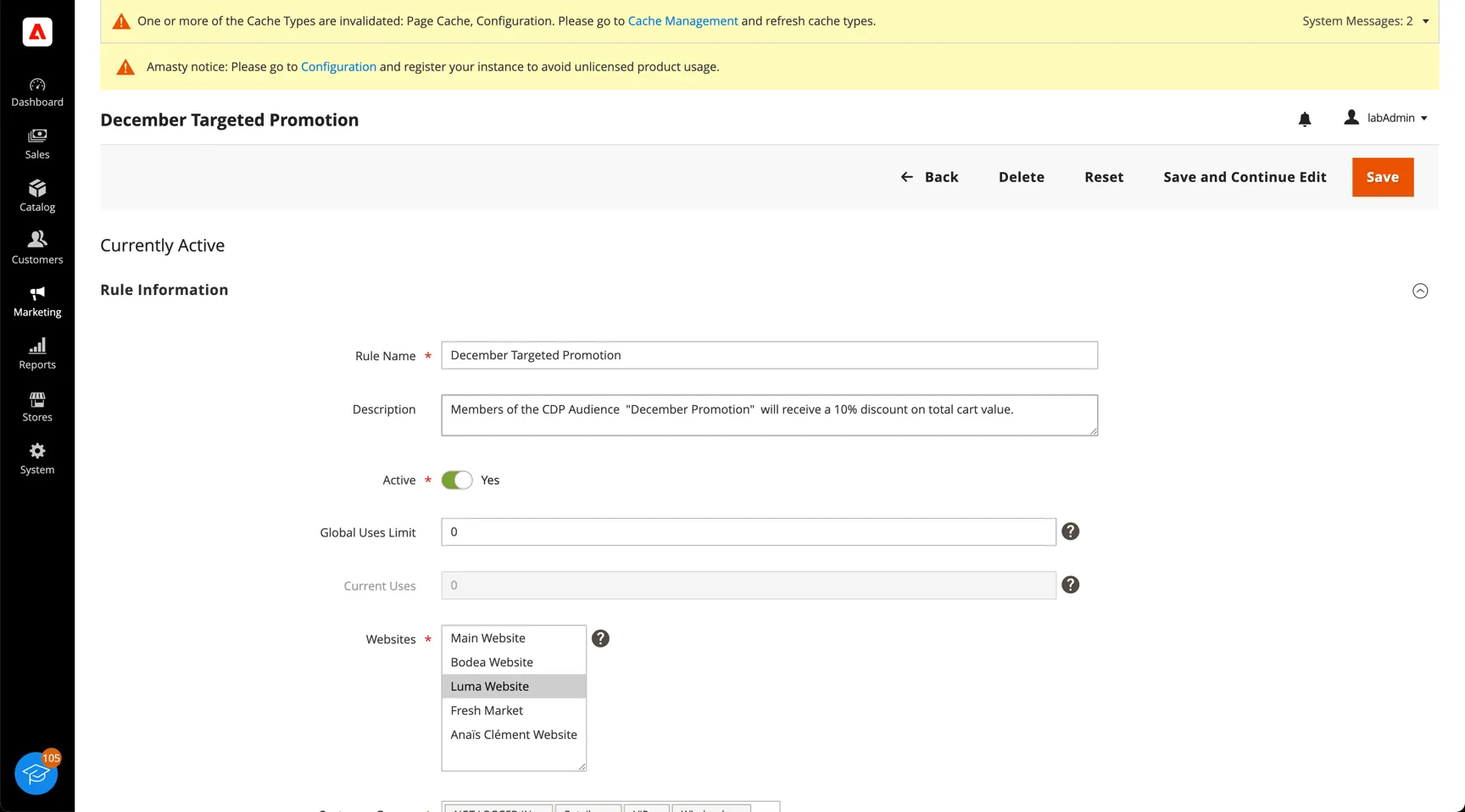The image size is (1465, 812).
Task: Open the notifications bell
Action: coord(1305,119)
